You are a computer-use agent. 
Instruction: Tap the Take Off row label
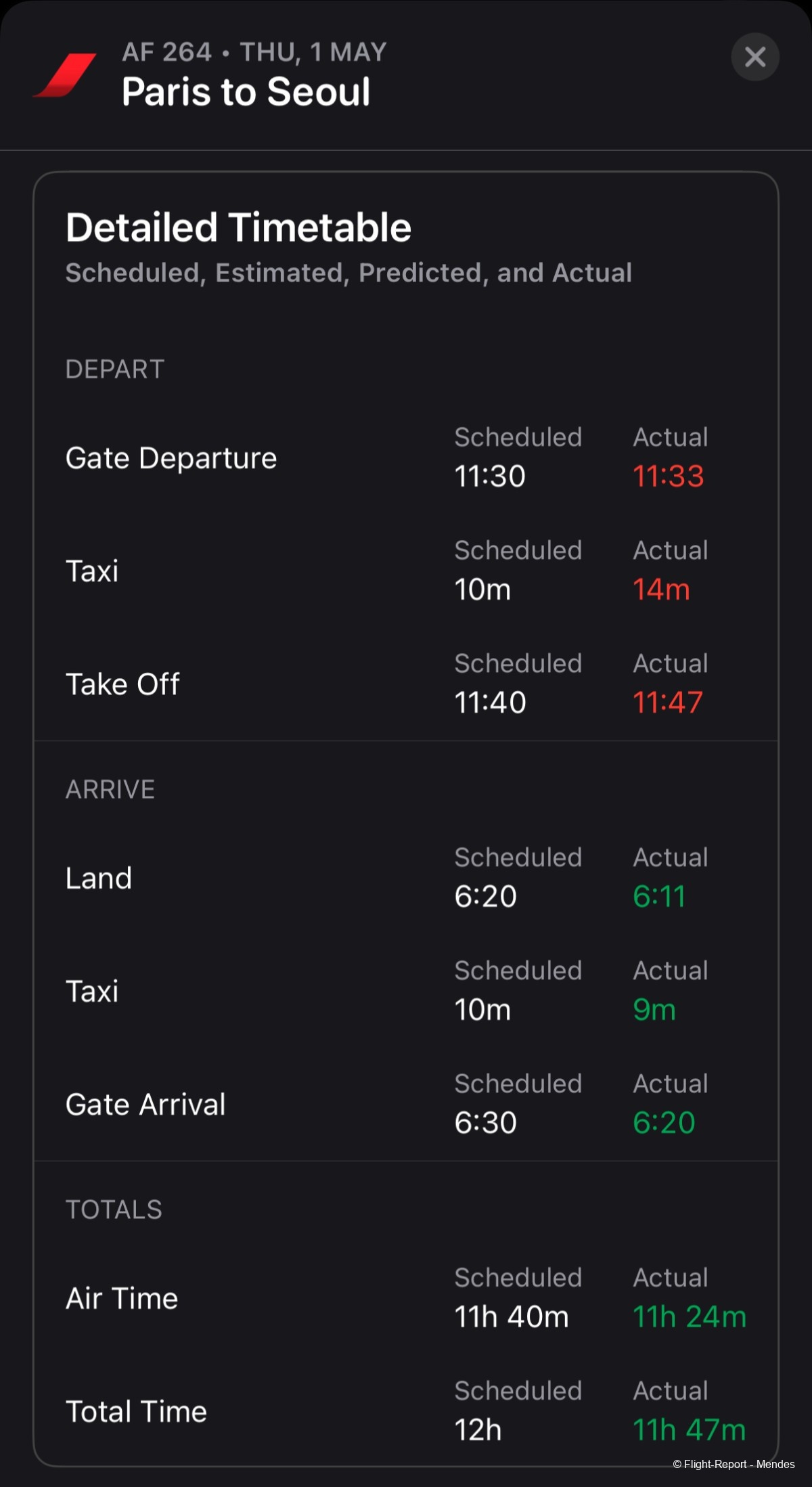coord(122,684)
